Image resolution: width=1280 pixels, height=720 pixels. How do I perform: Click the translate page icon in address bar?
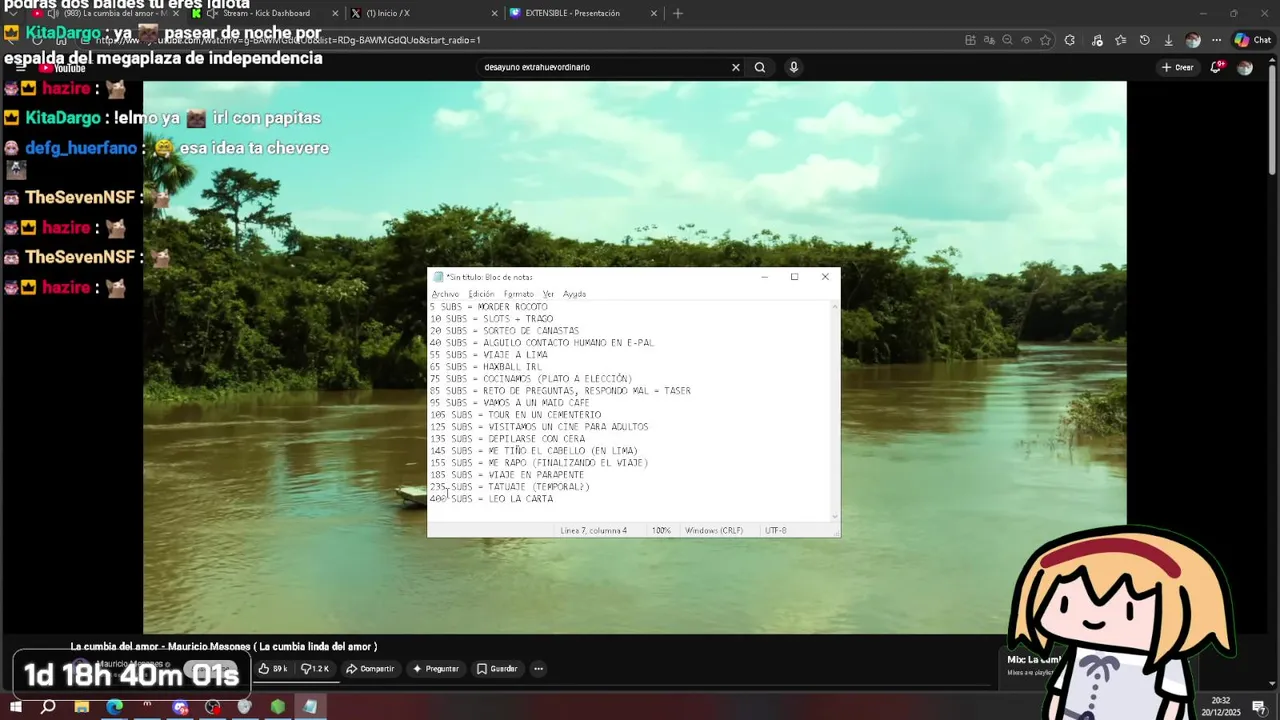pyautogui.click(x=988, y=40)
